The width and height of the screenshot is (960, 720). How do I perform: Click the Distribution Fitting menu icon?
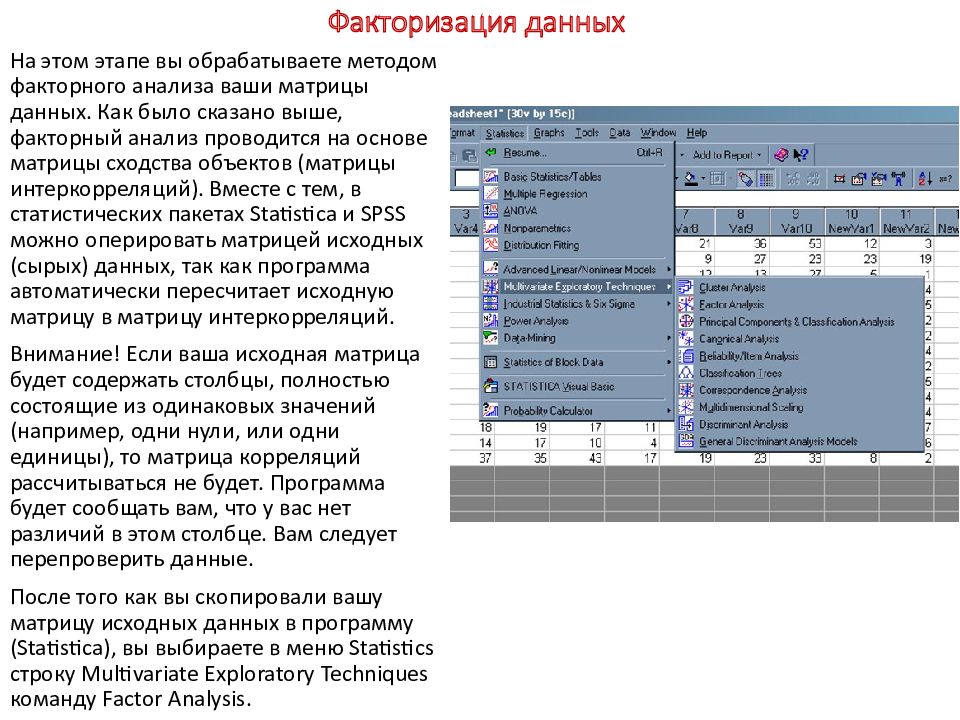491,245
